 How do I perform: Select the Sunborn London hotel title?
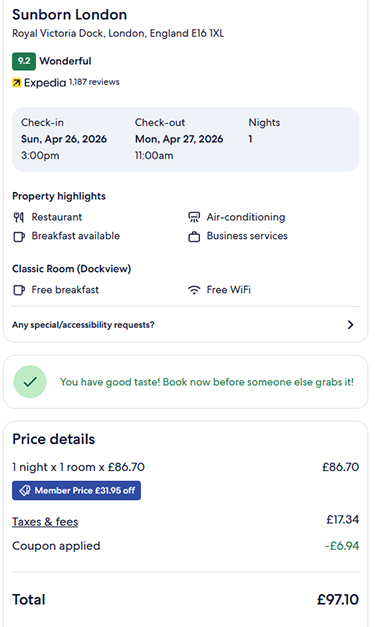pos(70,15)
